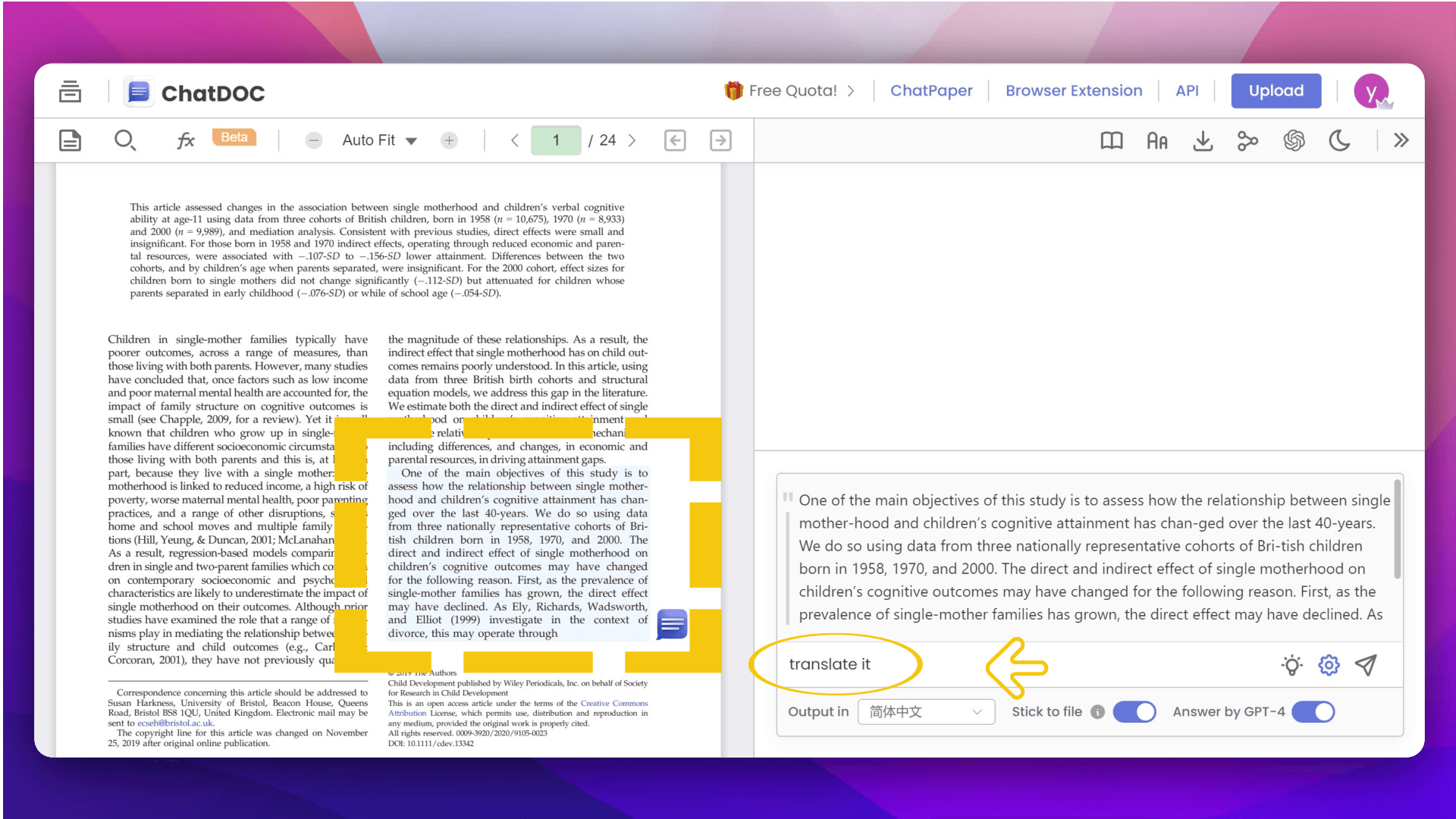Click the Free Quota gift icon
This screenshot has height=819, width=1456.
(x=733, y=90)
